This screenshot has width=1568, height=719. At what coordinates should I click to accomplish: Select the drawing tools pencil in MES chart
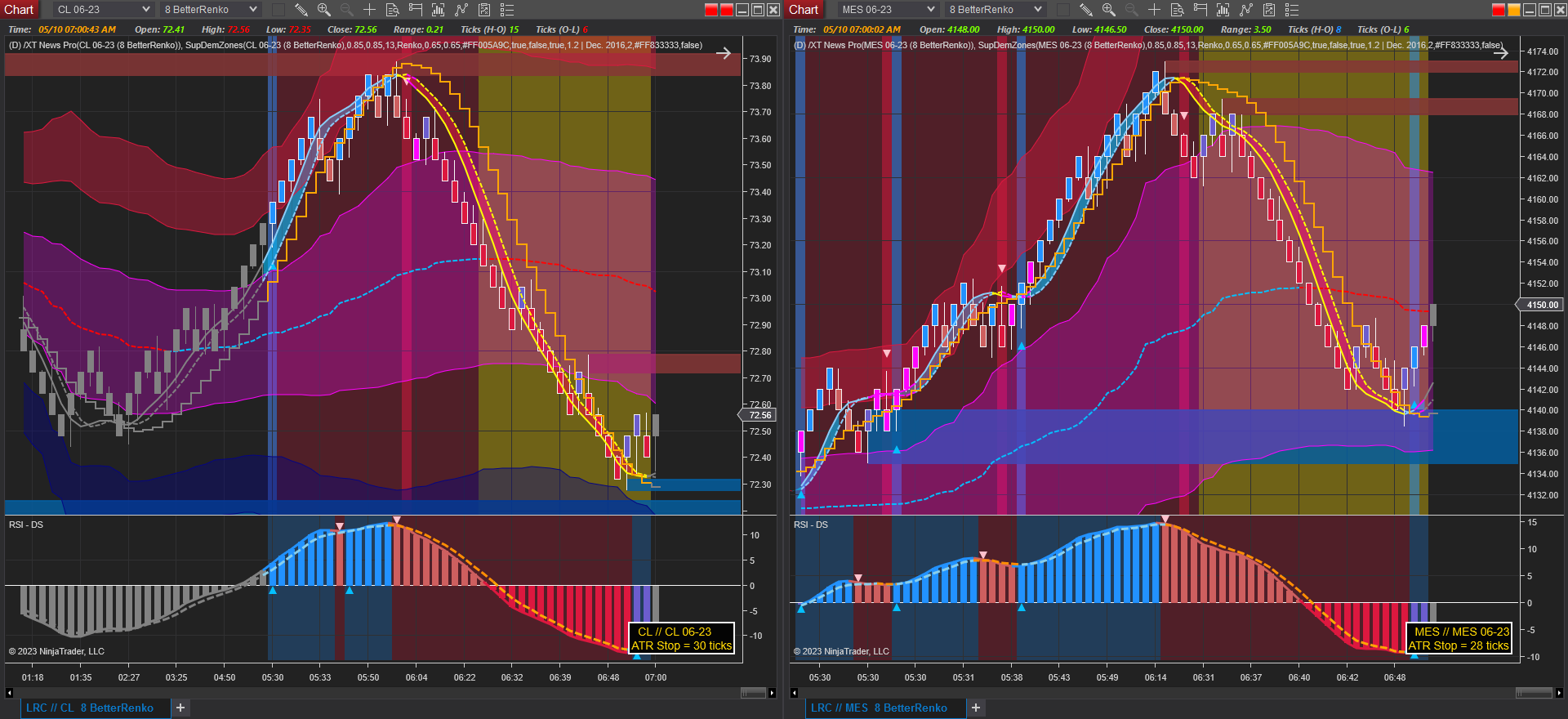tap(1086, 10)
